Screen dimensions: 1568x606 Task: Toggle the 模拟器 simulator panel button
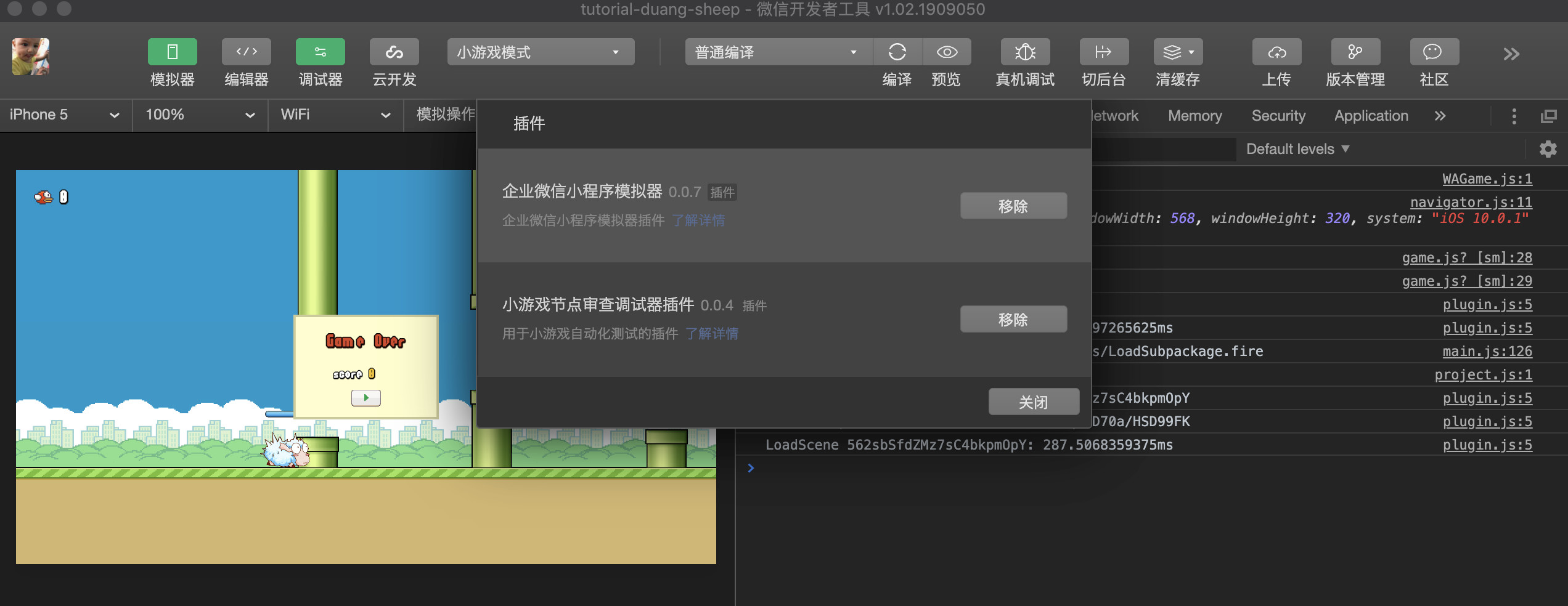pyautogui.click(x=172, y=52)
